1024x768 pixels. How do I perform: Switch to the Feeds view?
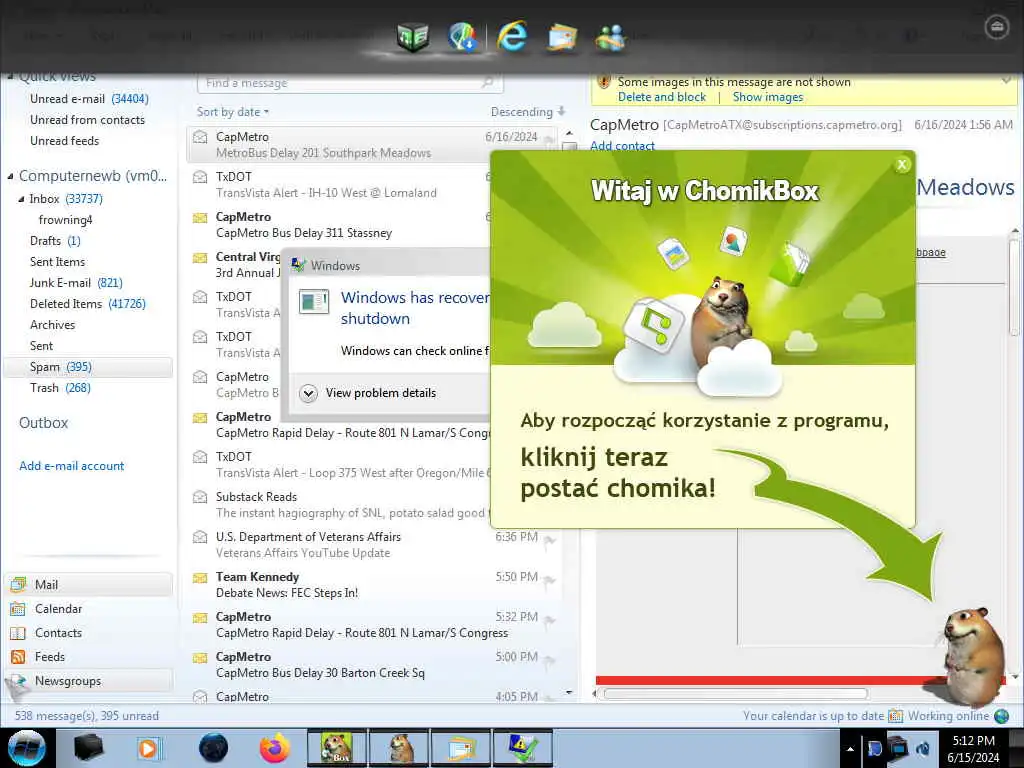pos(88,656)
